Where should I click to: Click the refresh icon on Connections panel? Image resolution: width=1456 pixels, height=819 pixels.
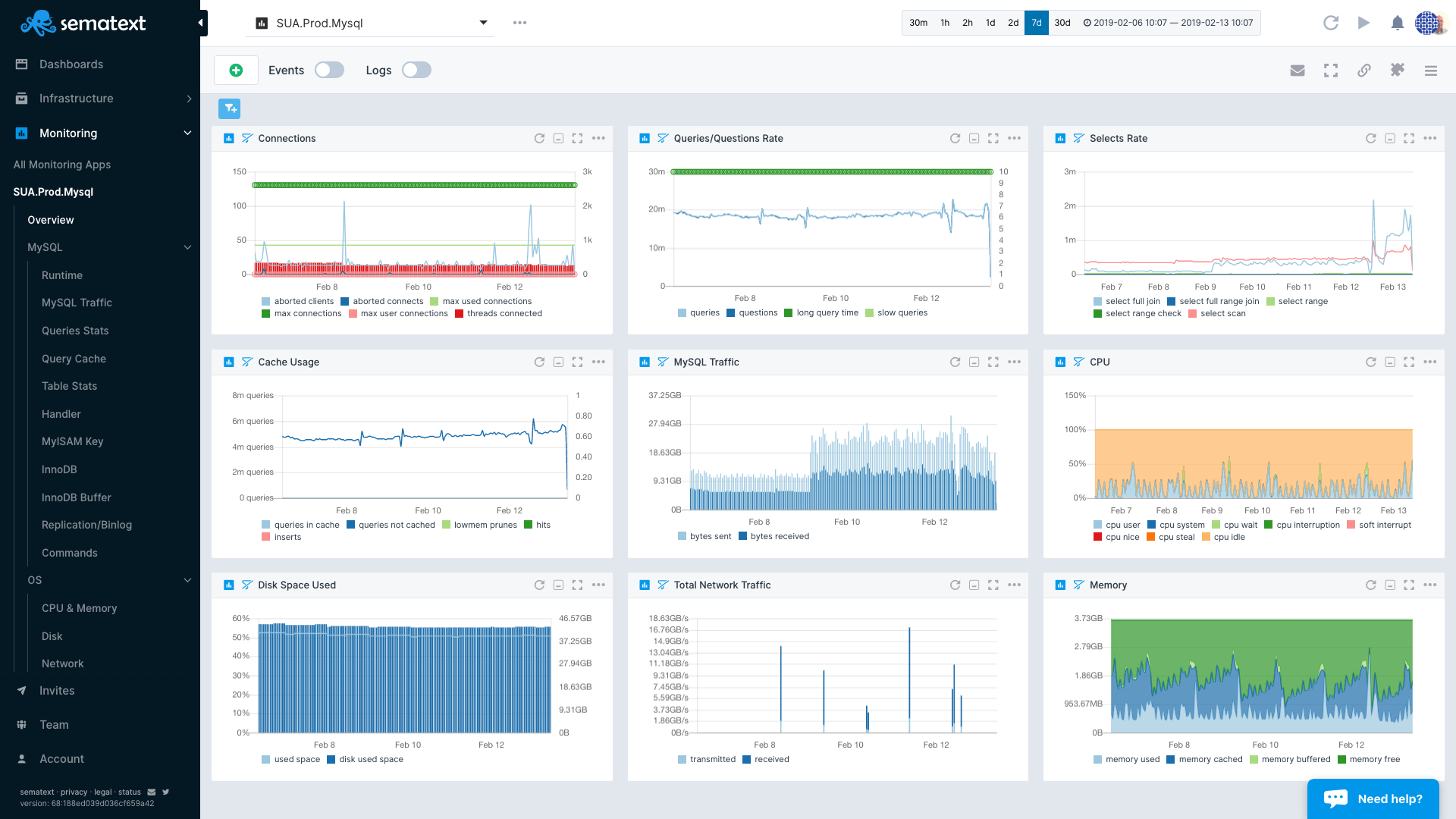[540, 138]
